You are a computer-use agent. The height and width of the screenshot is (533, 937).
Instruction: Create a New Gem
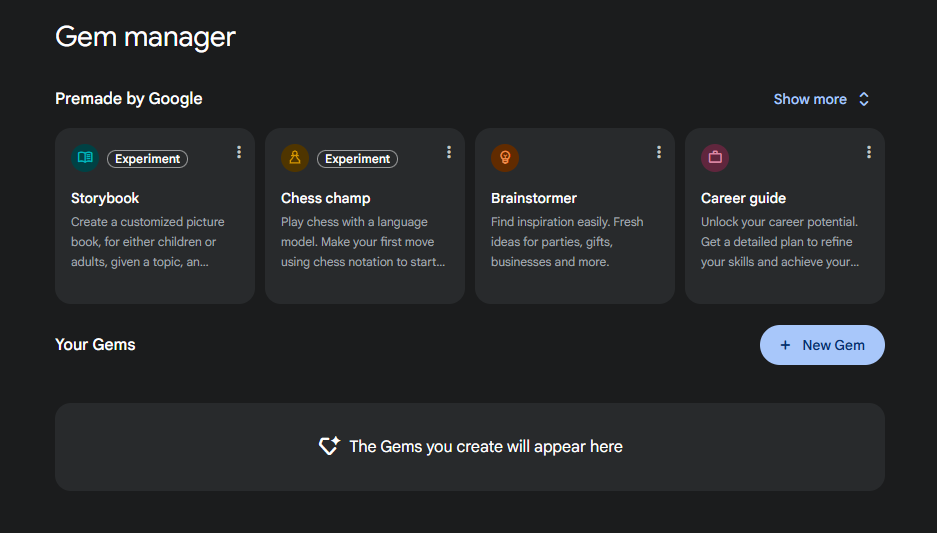click(822, 345)
